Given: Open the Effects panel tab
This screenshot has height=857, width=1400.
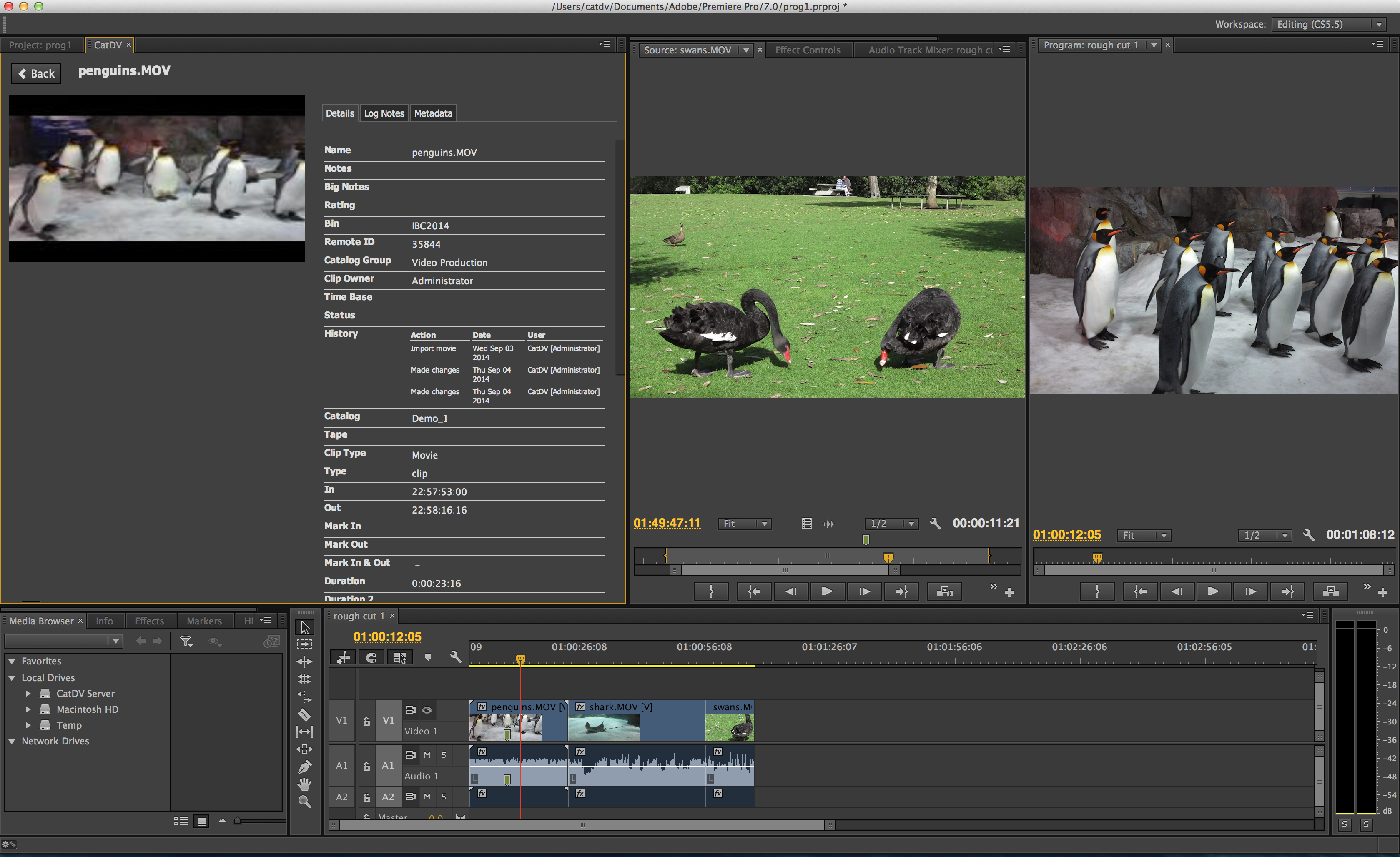Looking at the screenshot, I should 149,621.
